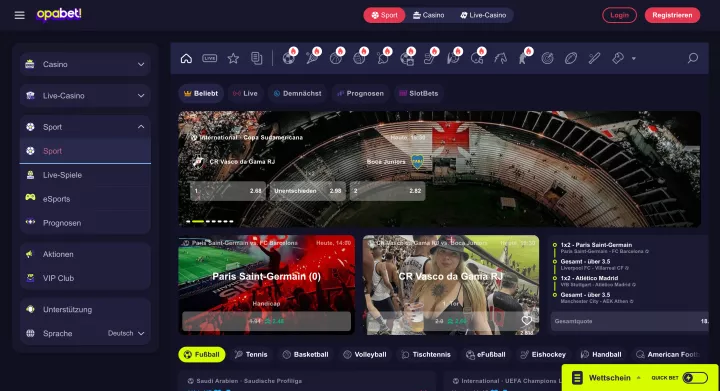Expand more sports toolbar dropdown arrow
Viewport: 720px width, 391px height.
[634, 59]
